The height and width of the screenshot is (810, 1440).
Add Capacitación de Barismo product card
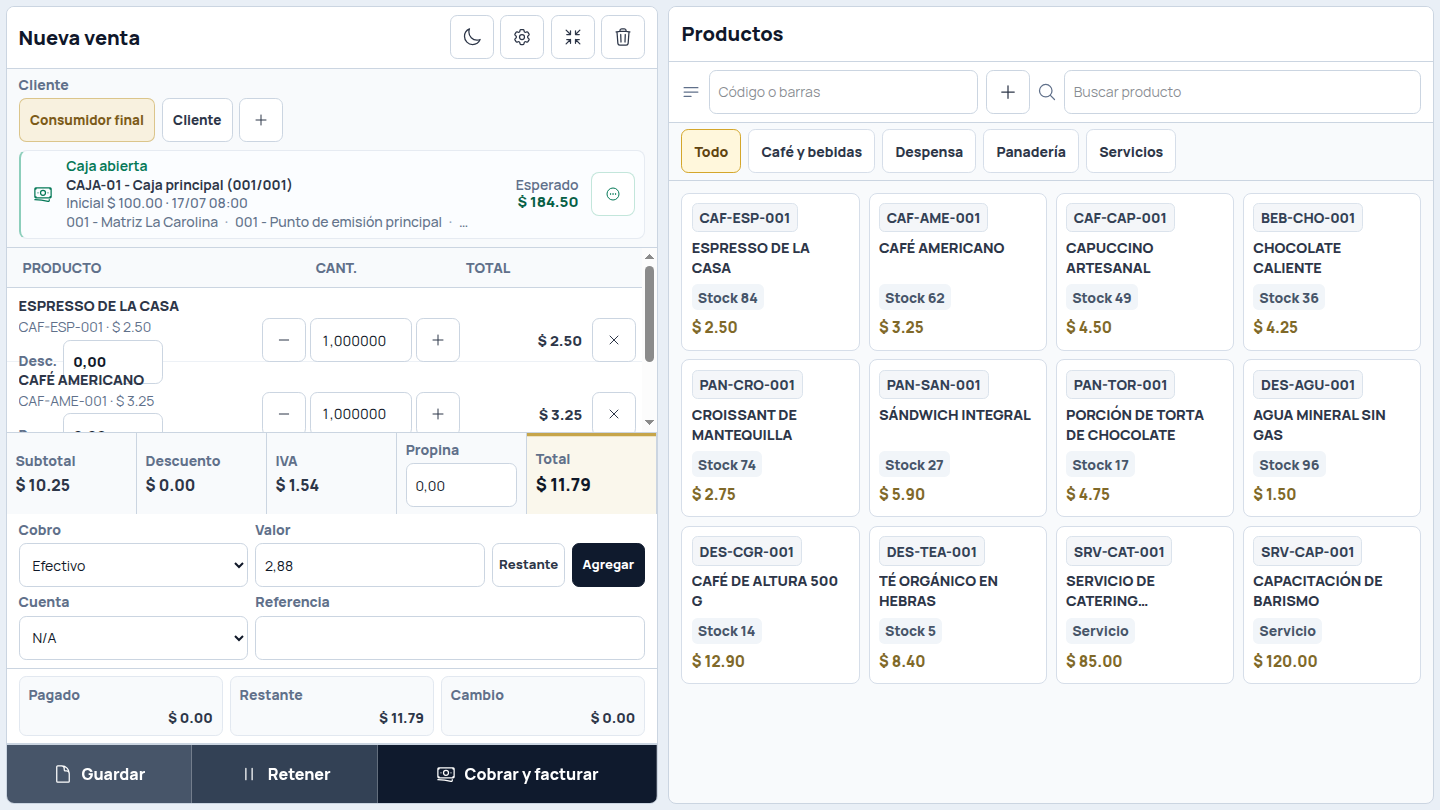(x=1332, y=605)
